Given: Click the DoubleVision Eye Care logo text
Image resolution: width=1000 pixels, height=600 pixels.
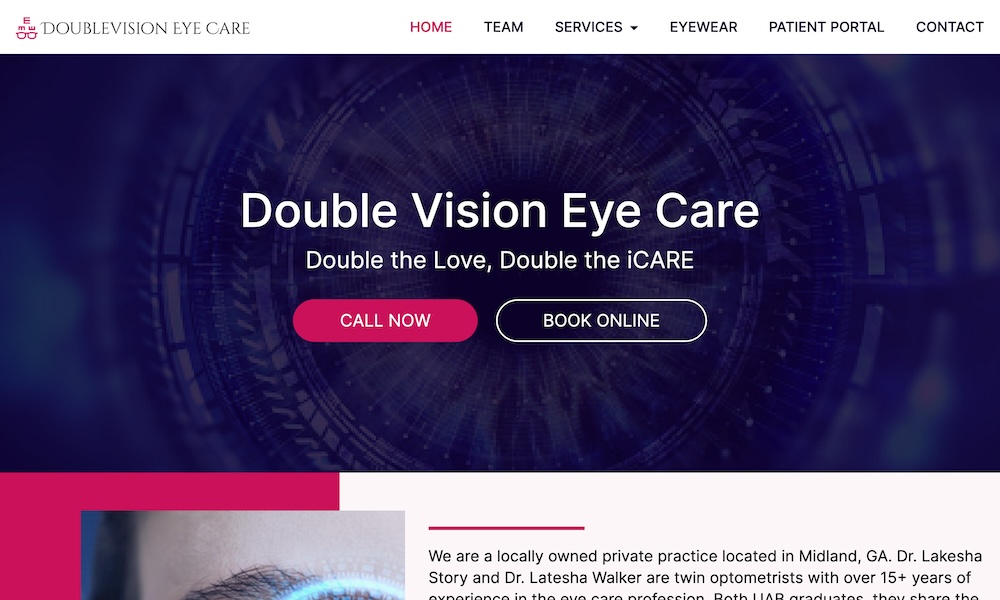Looking at the screenshot, I should (145, 28).
